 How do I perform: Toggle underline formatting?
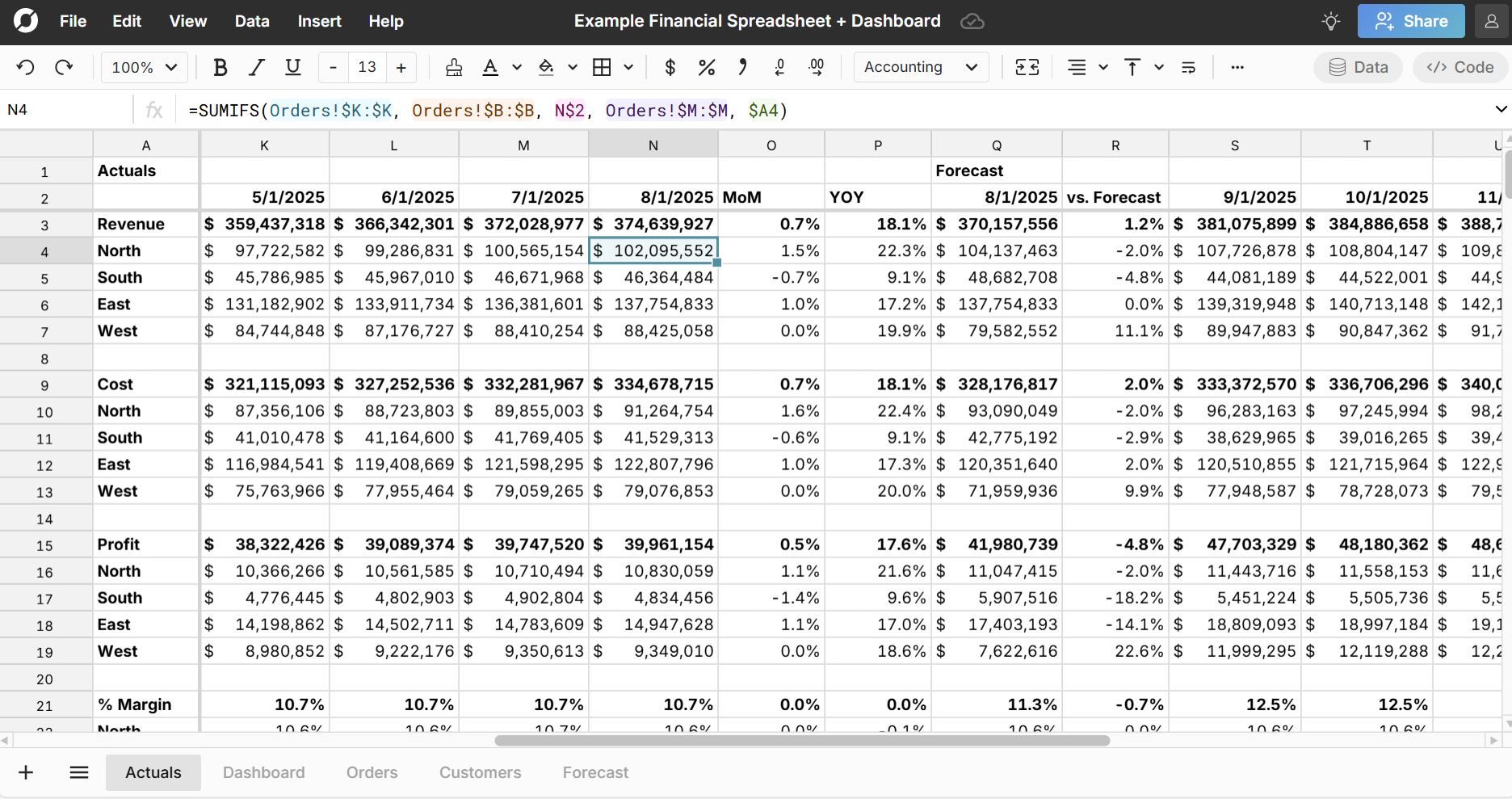coord(292,67)
